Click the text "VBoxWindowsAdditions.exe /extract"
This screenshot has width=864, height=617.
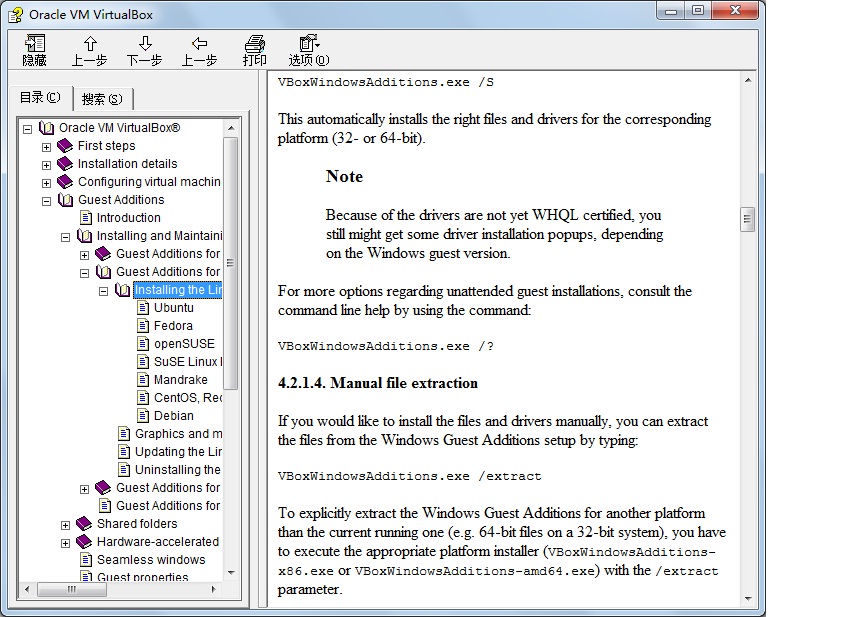click(409, 476)
